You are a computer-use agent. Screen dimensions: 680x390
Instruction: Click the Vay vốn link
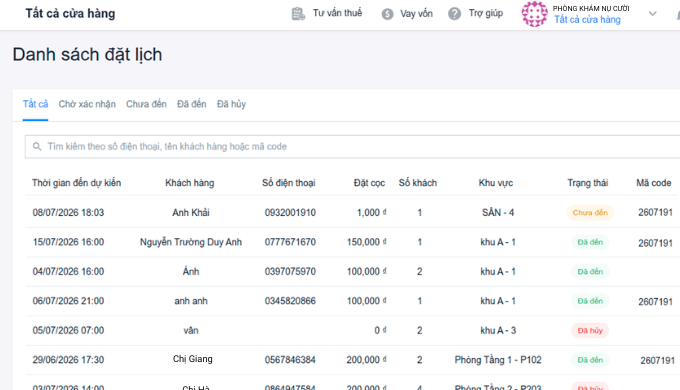click(x=416, y=14)
